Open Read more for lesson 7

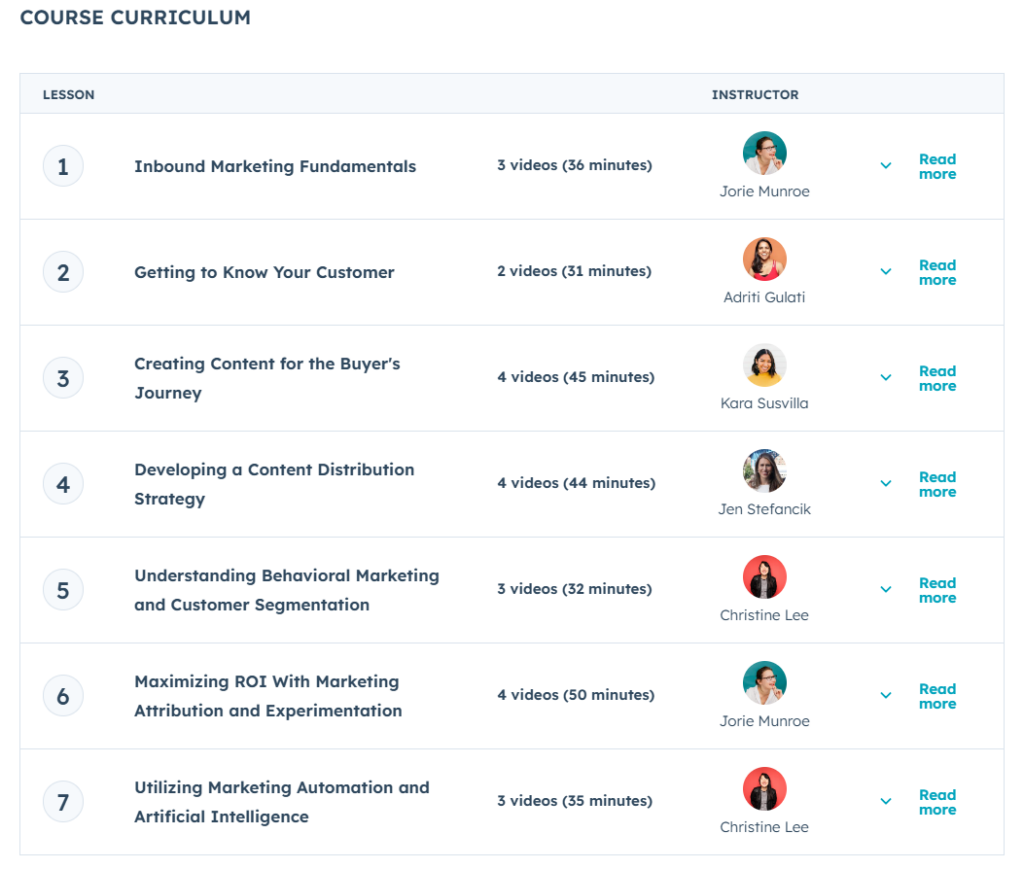tap(937, 802)
